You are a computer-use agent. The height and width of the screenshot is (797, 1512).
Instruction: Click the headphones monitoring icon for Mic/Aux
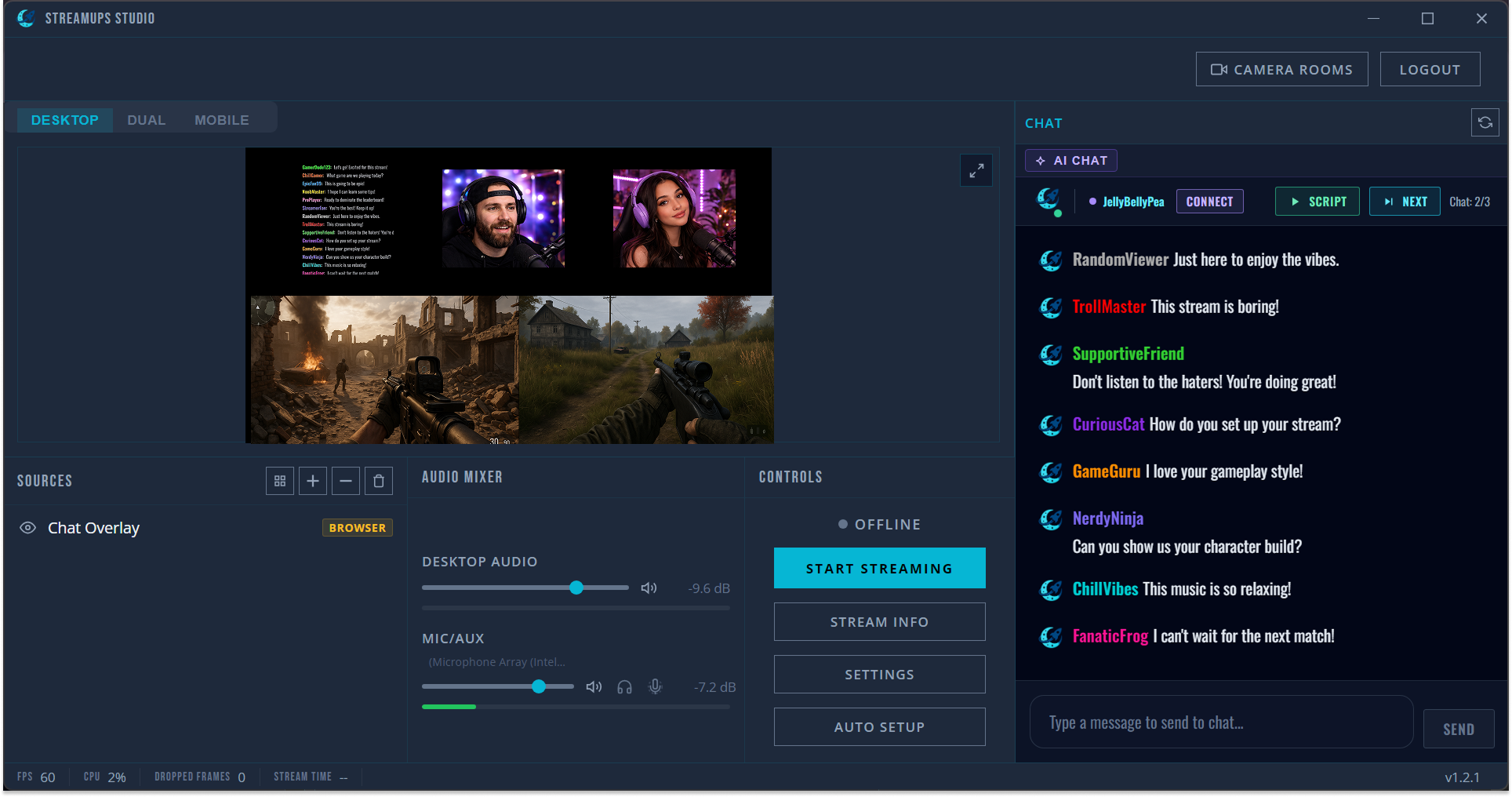[x=624, y=686]
